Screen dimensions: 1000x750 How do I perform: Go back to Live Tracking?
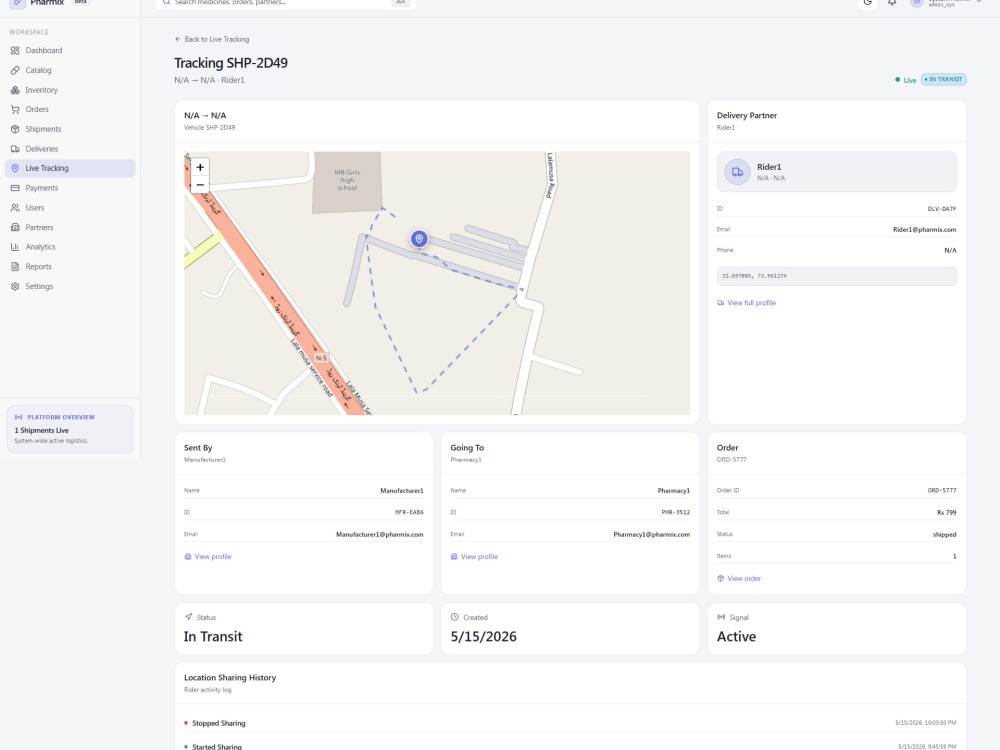coord(212,39)
